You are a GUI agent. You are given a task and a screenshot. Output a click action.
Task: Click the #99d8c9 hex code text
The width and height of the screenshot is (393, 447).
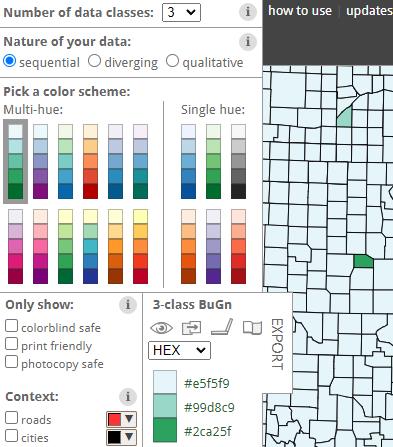point(209,407)
